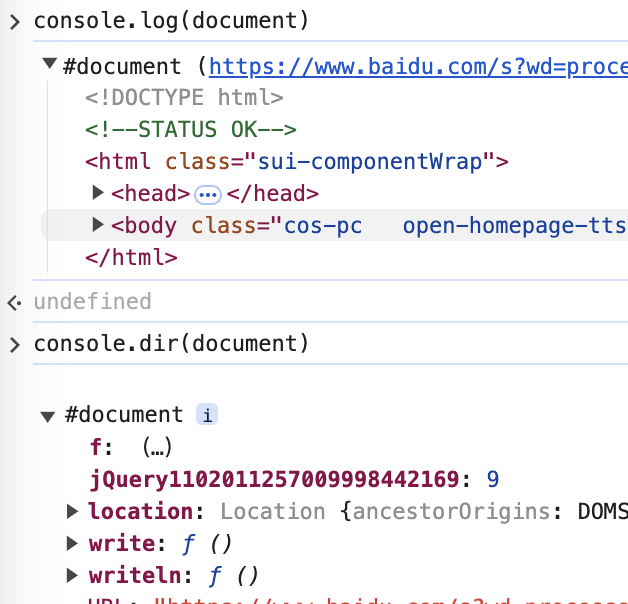
Task: Expand the body element arrow
Action: pyautogui.click(x=98, y=225)
